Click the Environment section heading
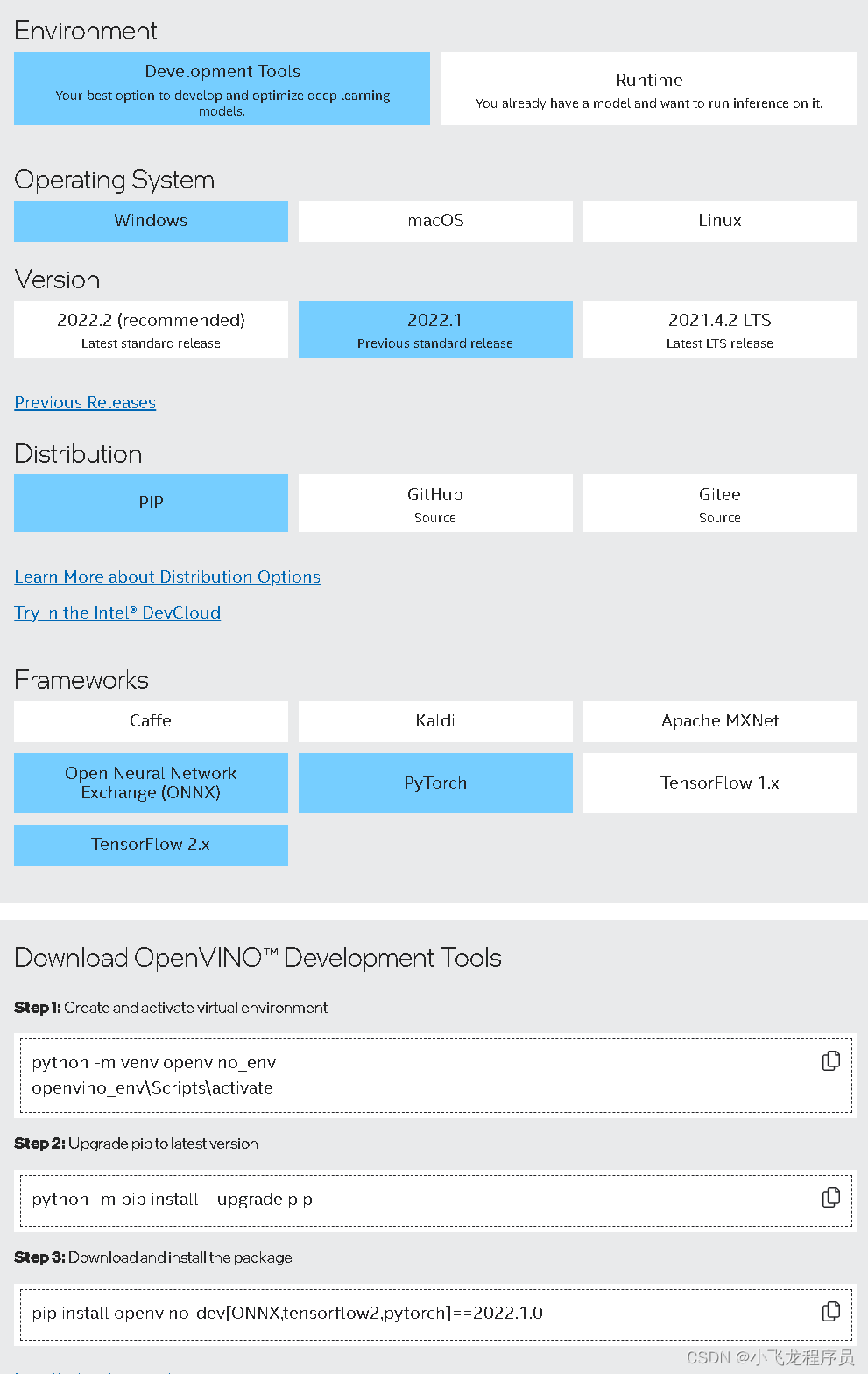 pyautogui.click(x=86, y=31)
